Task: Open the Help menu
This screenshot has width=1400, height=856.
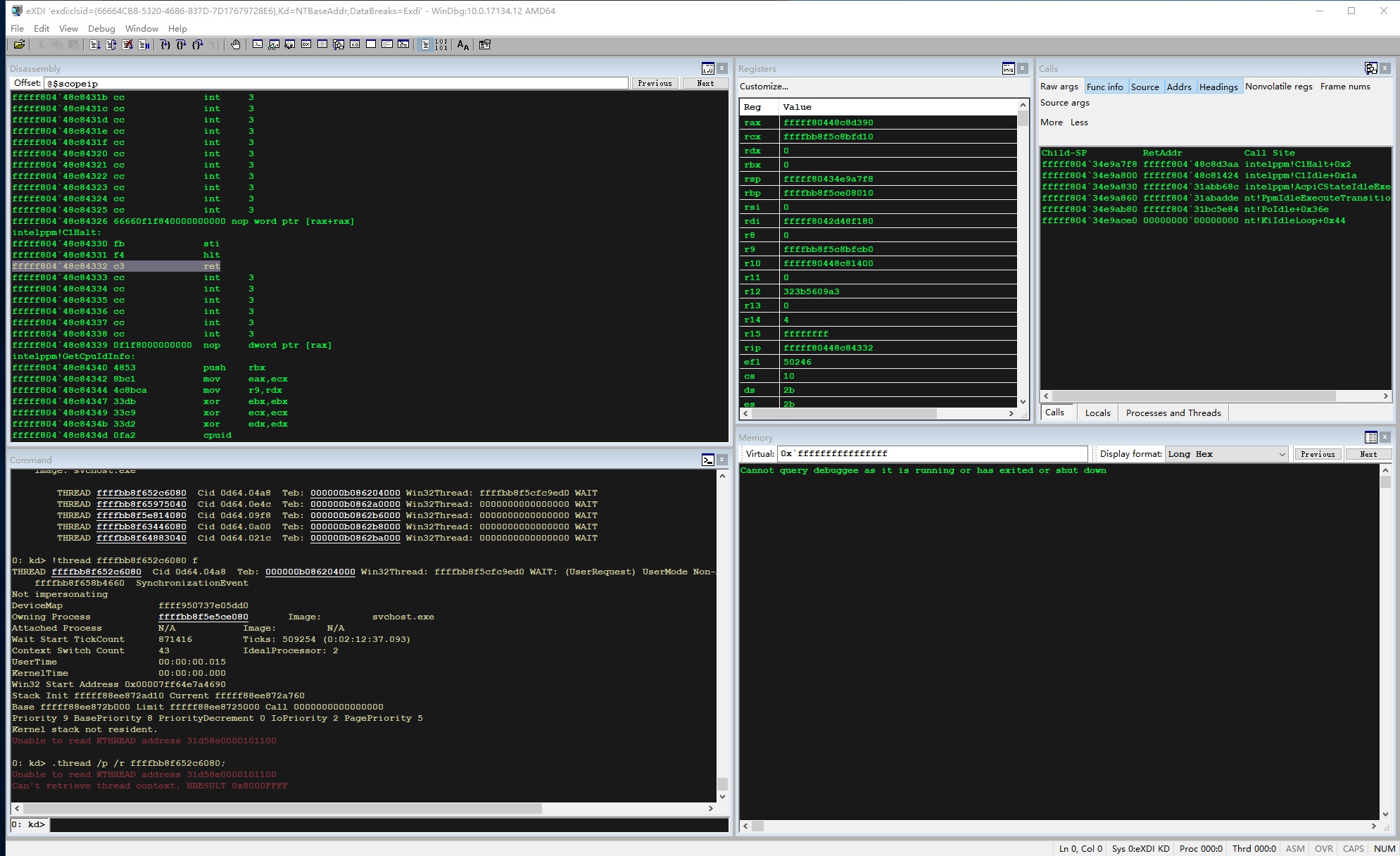Action: pyautogui.click(x=177, y=29)
